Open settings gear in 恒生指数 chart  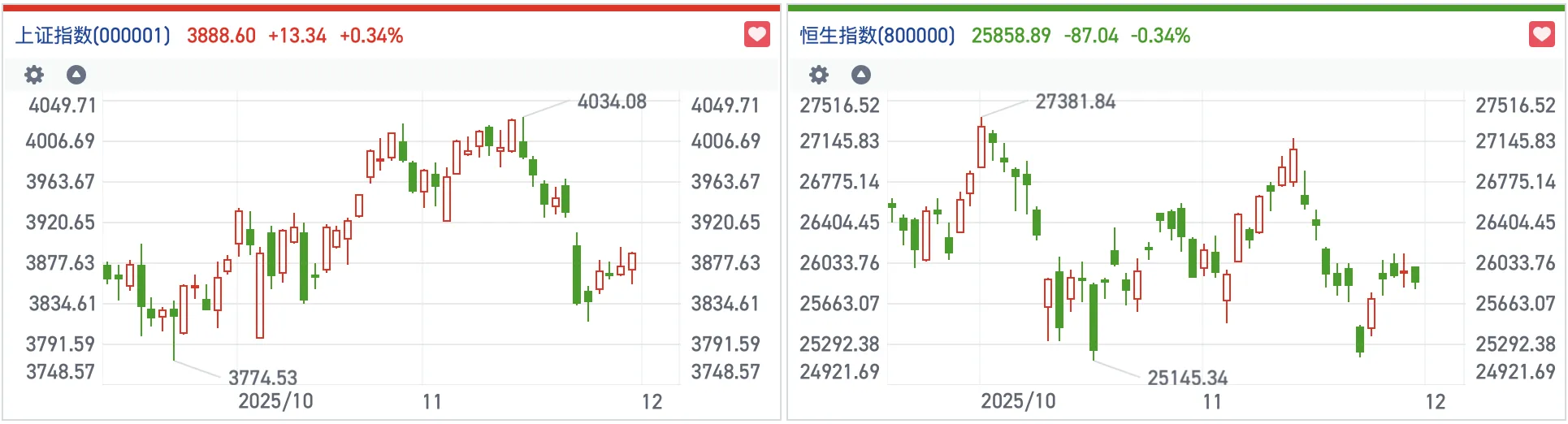819,76
